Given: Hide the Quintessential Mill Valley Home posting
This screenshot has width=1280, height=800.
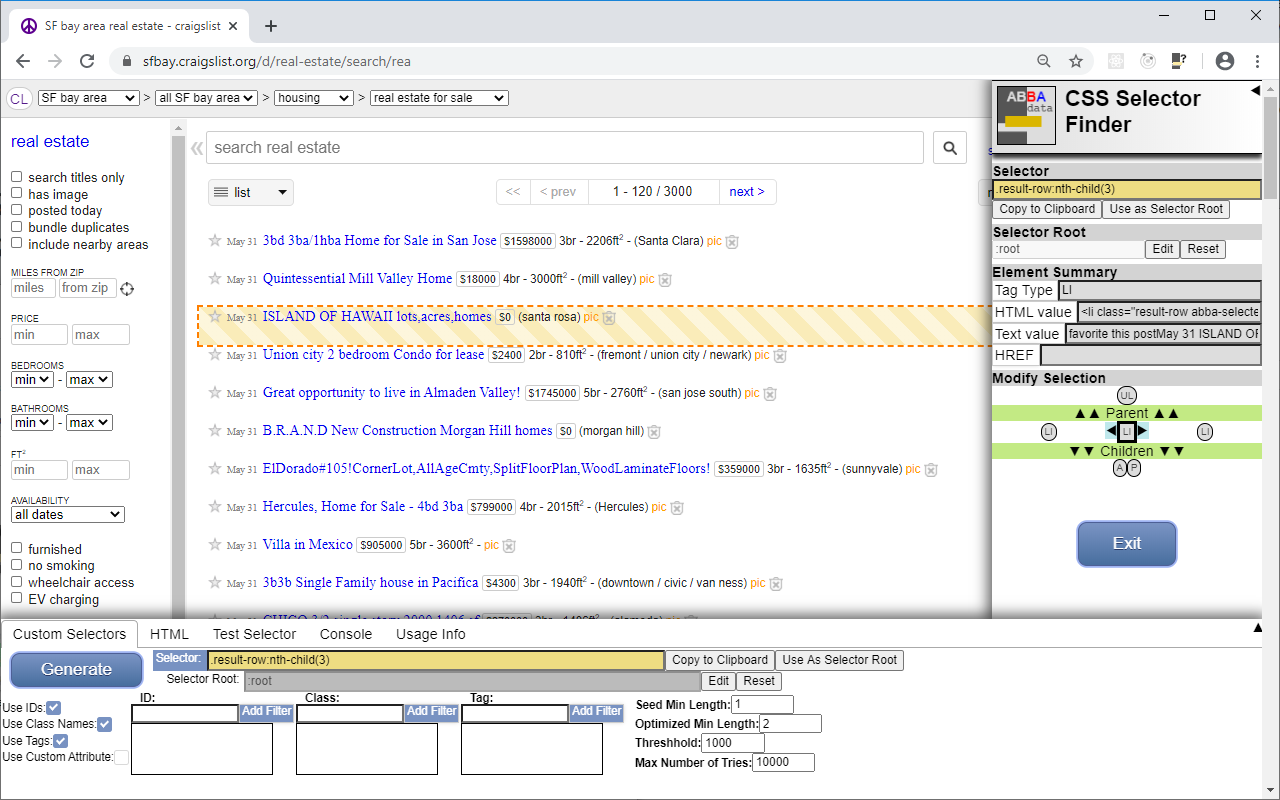Looking at the screenshot, I should tap(665, 280).
